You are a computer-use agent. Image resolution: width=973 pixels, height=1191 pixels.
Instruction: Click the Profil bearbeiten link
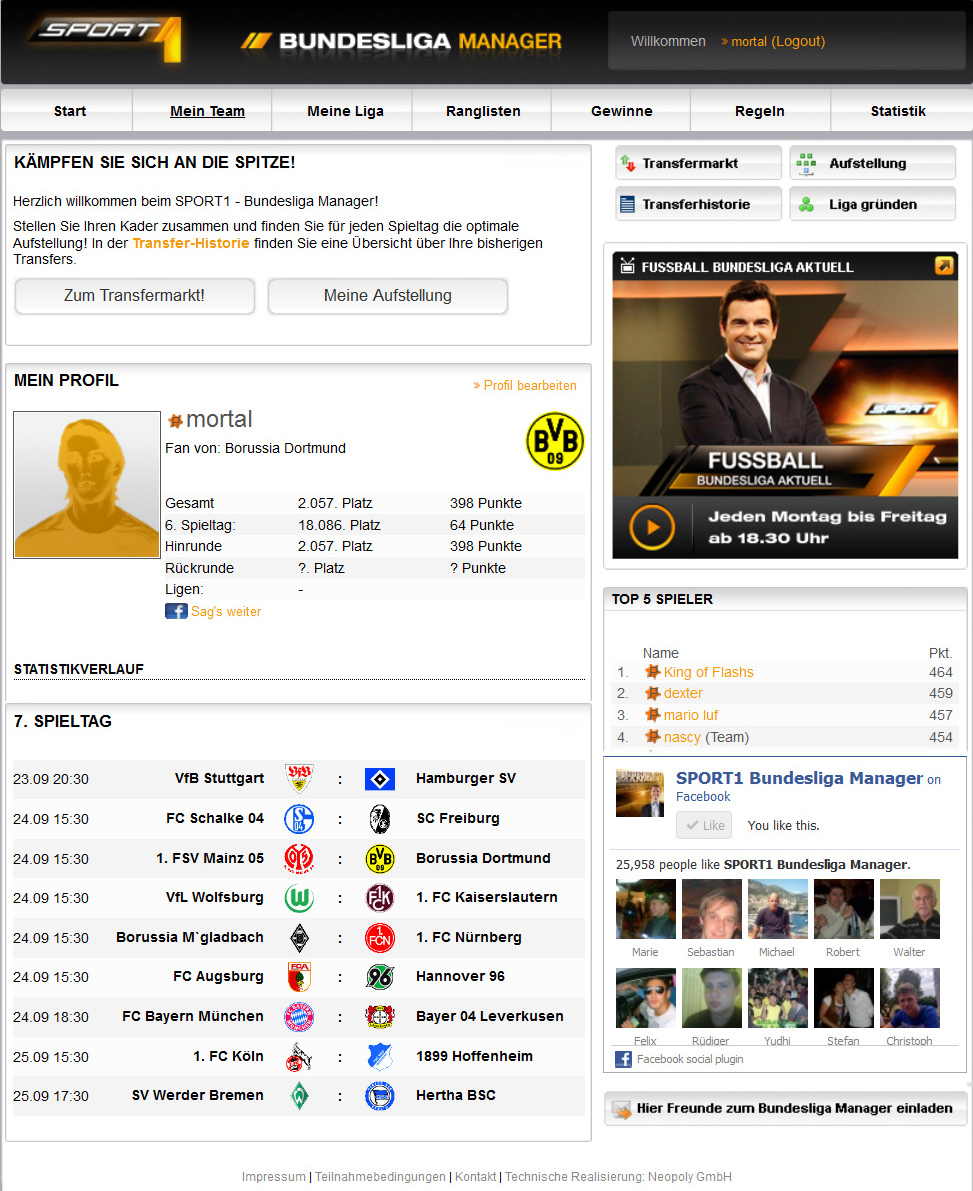coord(525,385)
